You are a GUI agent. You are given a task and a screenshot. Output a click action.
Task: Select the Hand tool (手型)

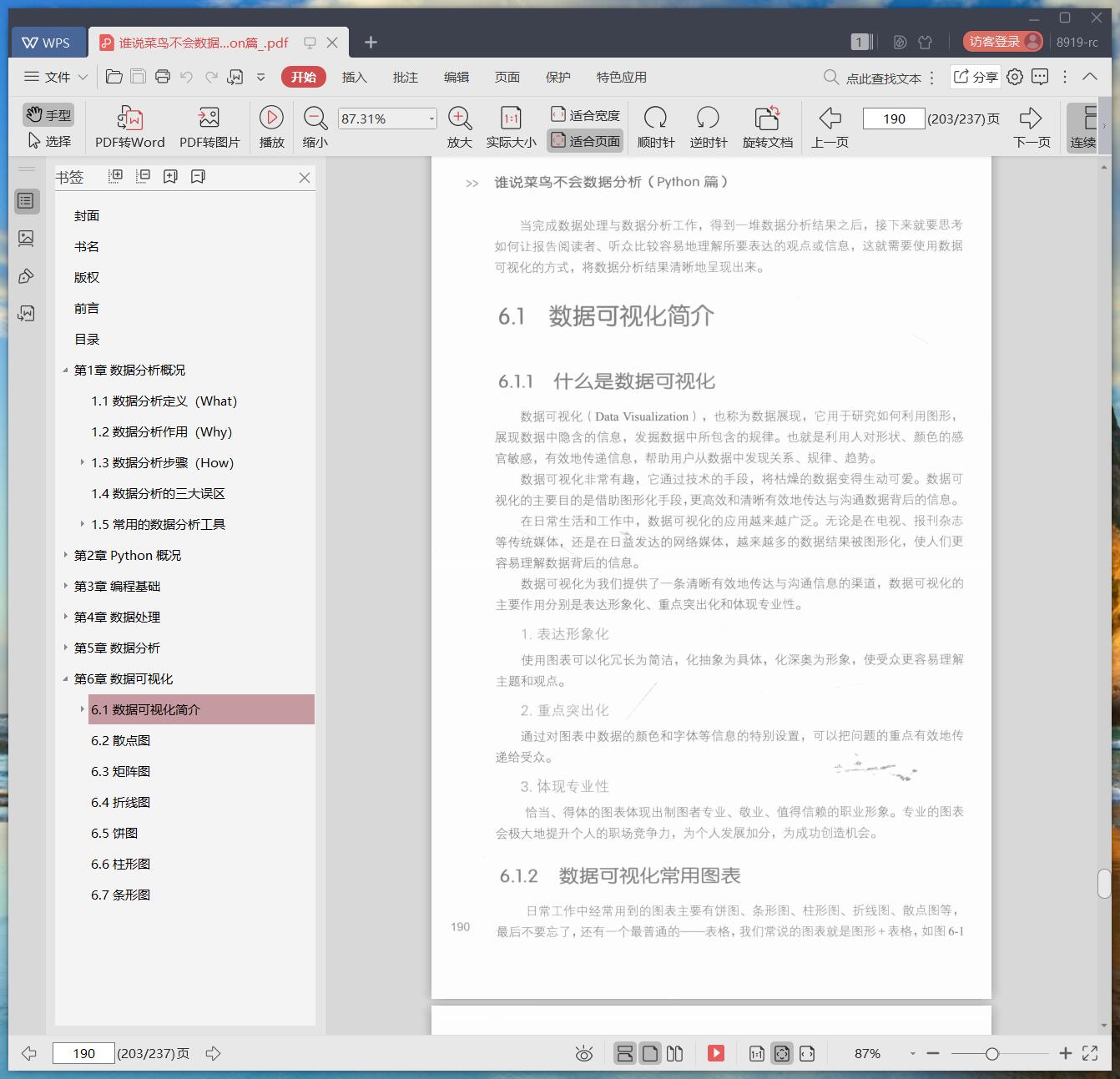coord(48,114)
